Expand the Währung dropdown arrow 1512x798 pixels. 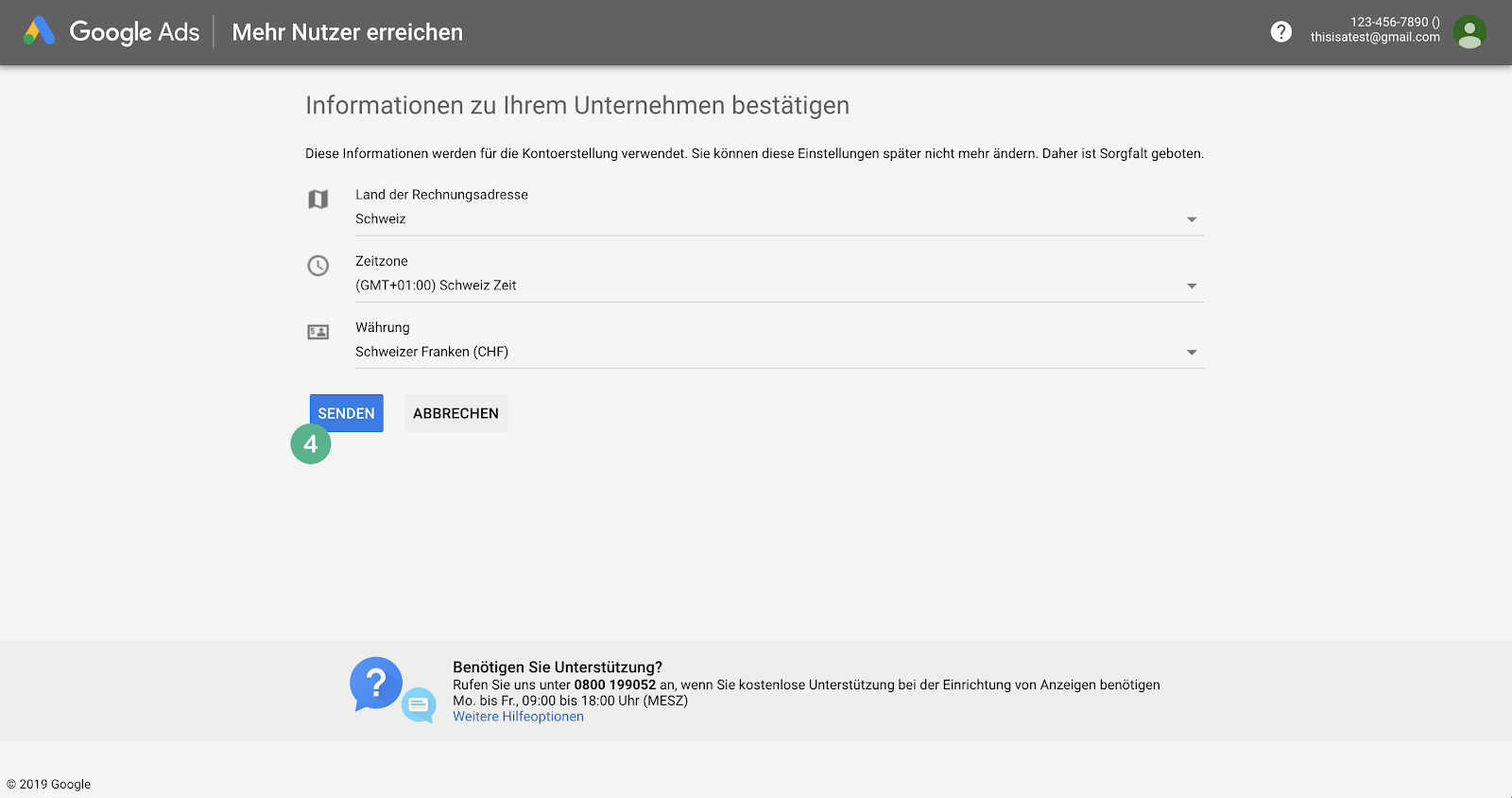click(1191, 352)
